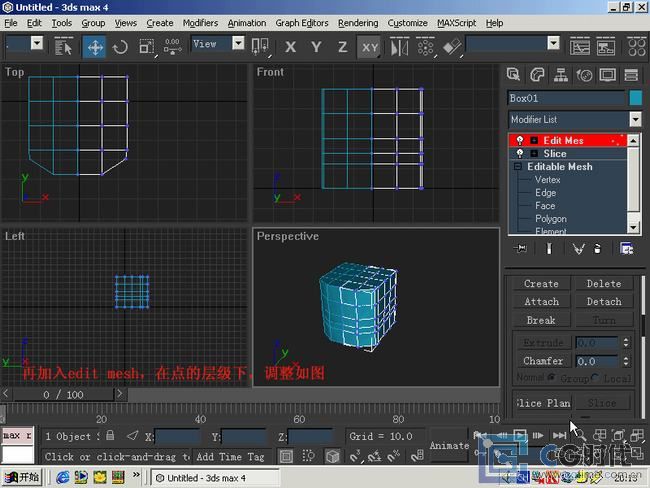Switch to the Utilities command panel

point(631,75)
